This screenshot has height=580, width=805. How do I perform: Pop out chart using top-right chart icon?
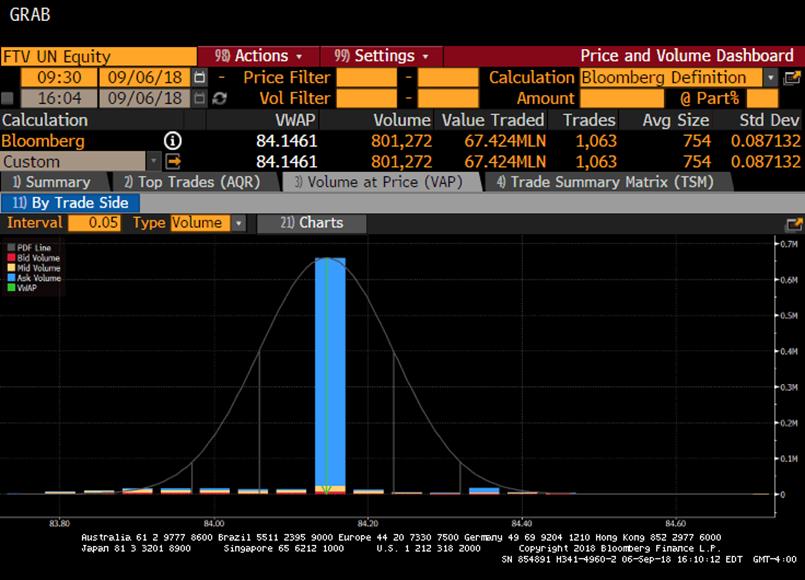(795, 223)
